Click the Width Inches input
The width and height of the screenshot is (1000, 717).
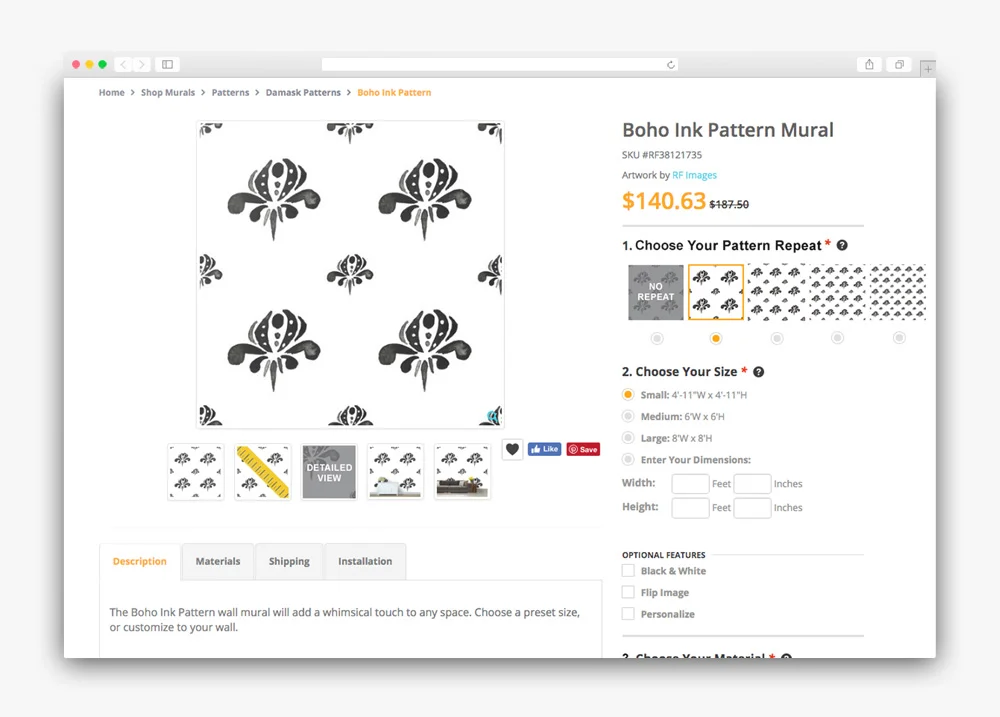click(x=753, y=484)
